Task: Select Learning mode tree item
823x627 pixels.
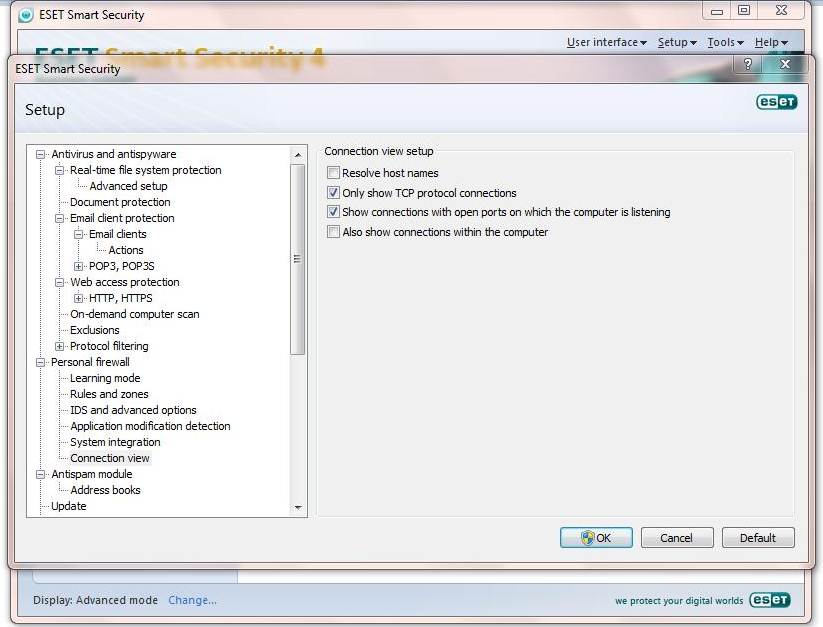Action: 105,378
